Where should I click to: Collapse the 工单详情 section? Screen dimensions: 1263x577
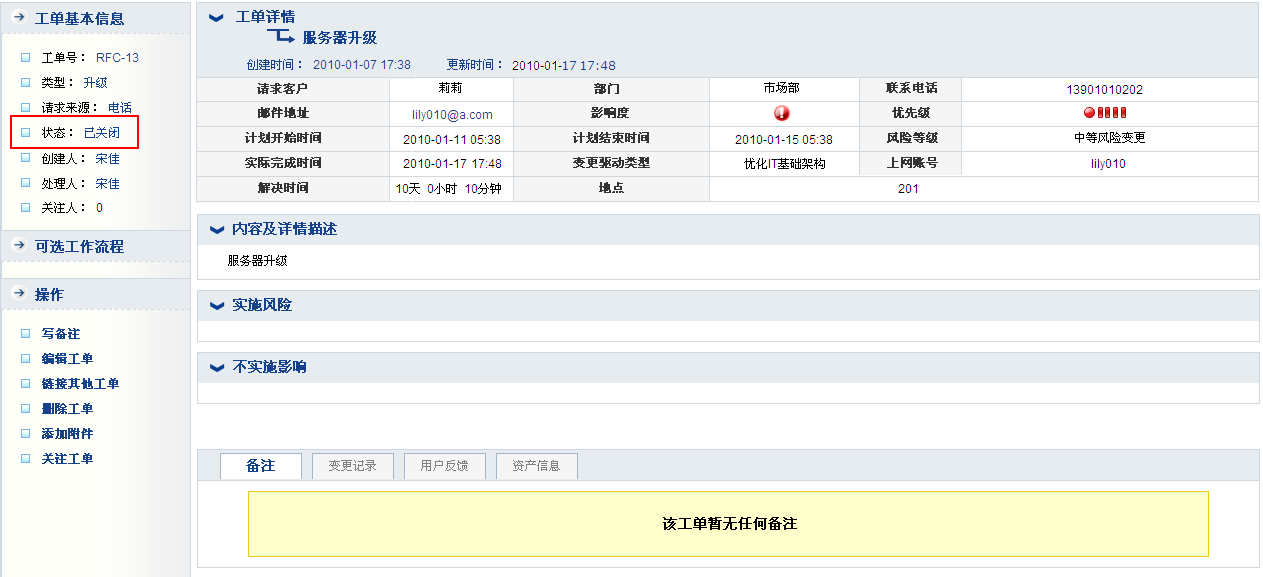tap(216, 18)
